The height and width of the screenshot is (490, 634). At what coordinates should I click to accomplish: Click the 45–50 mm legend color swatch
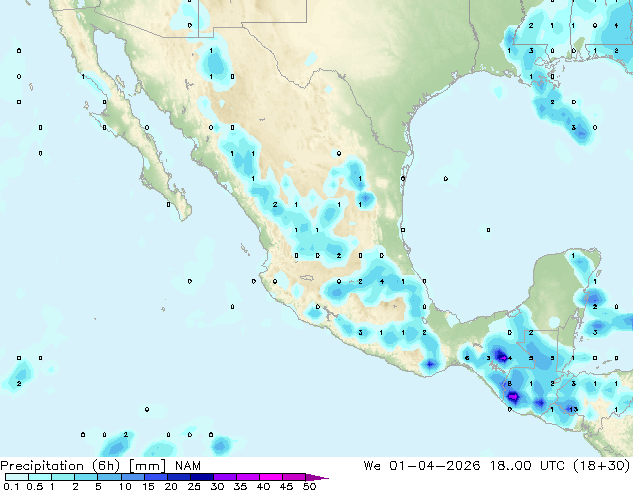(x=294, y=477)
